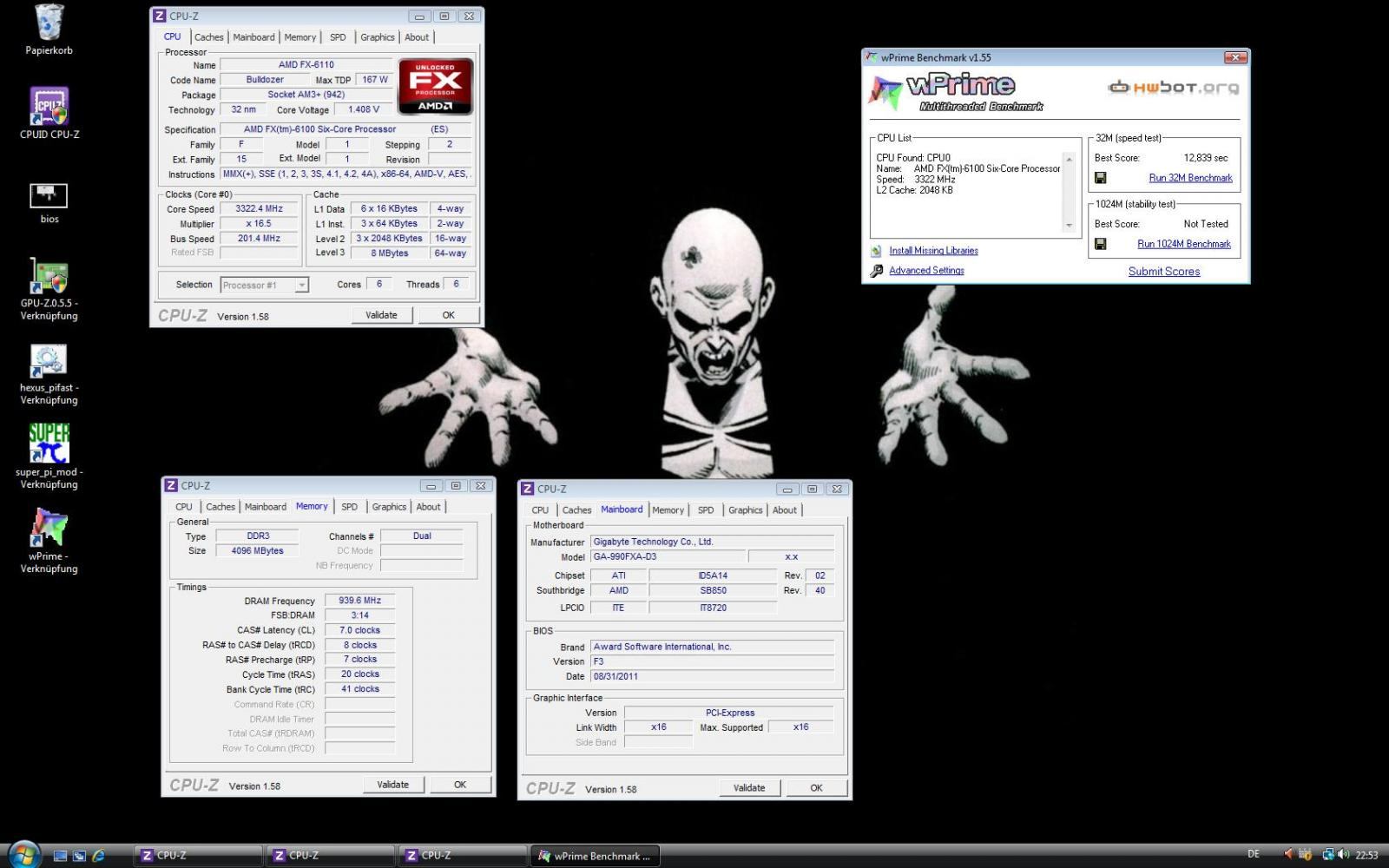Viewport: 1389px width, 868px height.
Task: Click the AMD FX Unlocked processor logo
Action: click(435, 87)
